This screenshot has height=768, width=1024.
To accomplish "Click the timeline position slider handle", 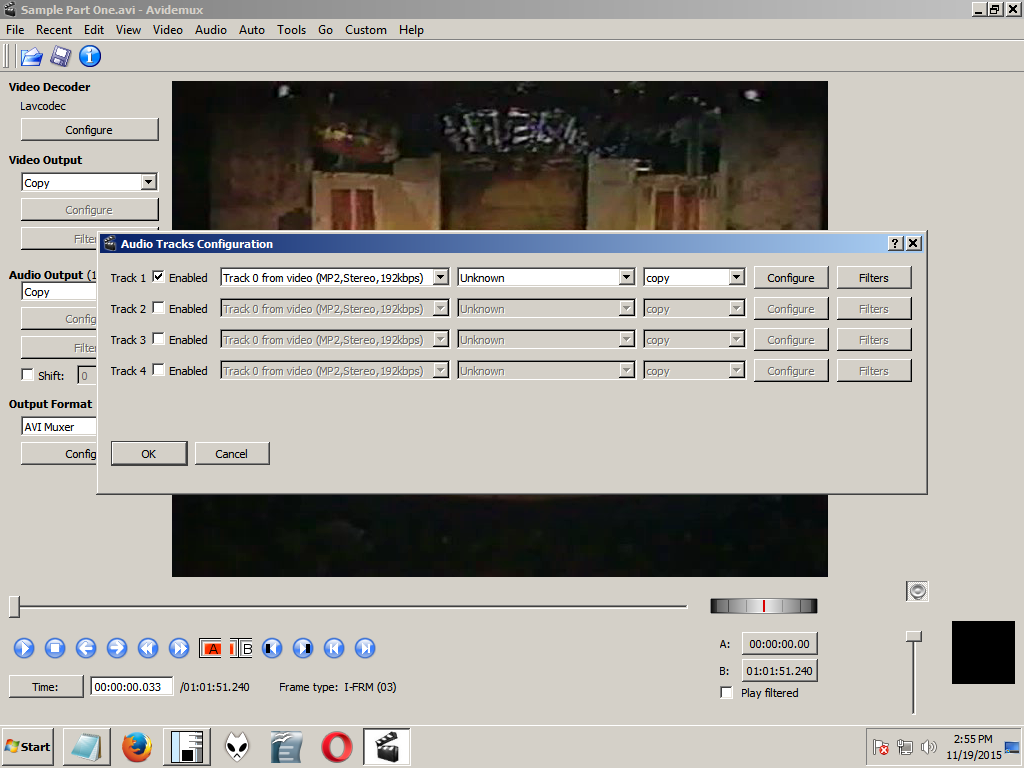I will click(x=14, y=607).
